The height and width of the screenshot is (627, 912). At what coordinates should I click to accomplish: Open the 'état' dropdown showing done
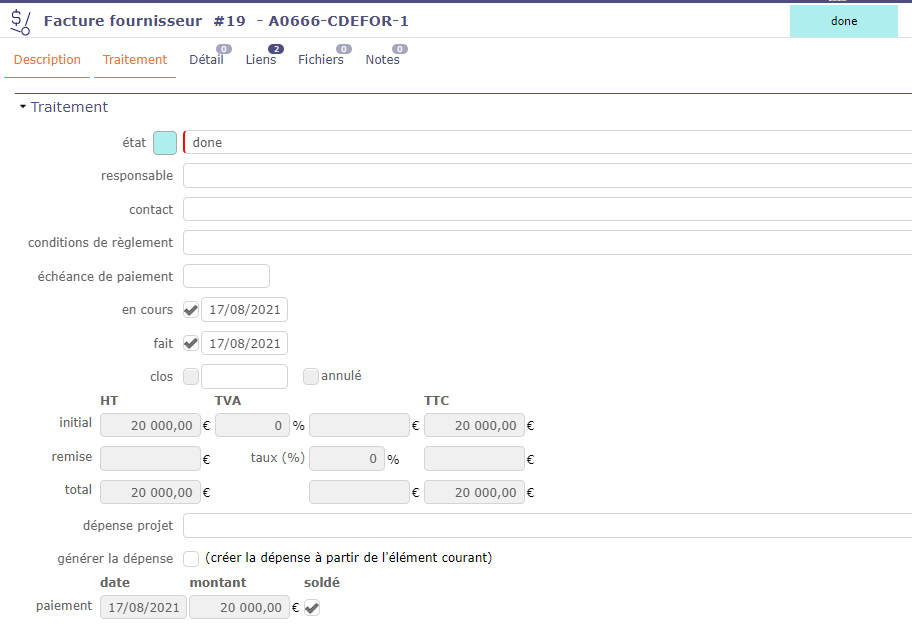pos(547,143)
